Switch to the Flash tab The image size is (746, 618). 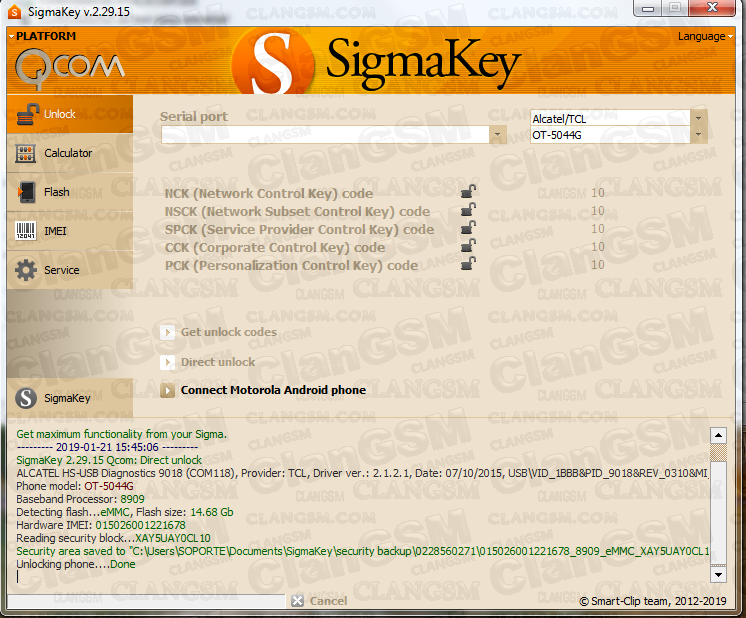70,192
